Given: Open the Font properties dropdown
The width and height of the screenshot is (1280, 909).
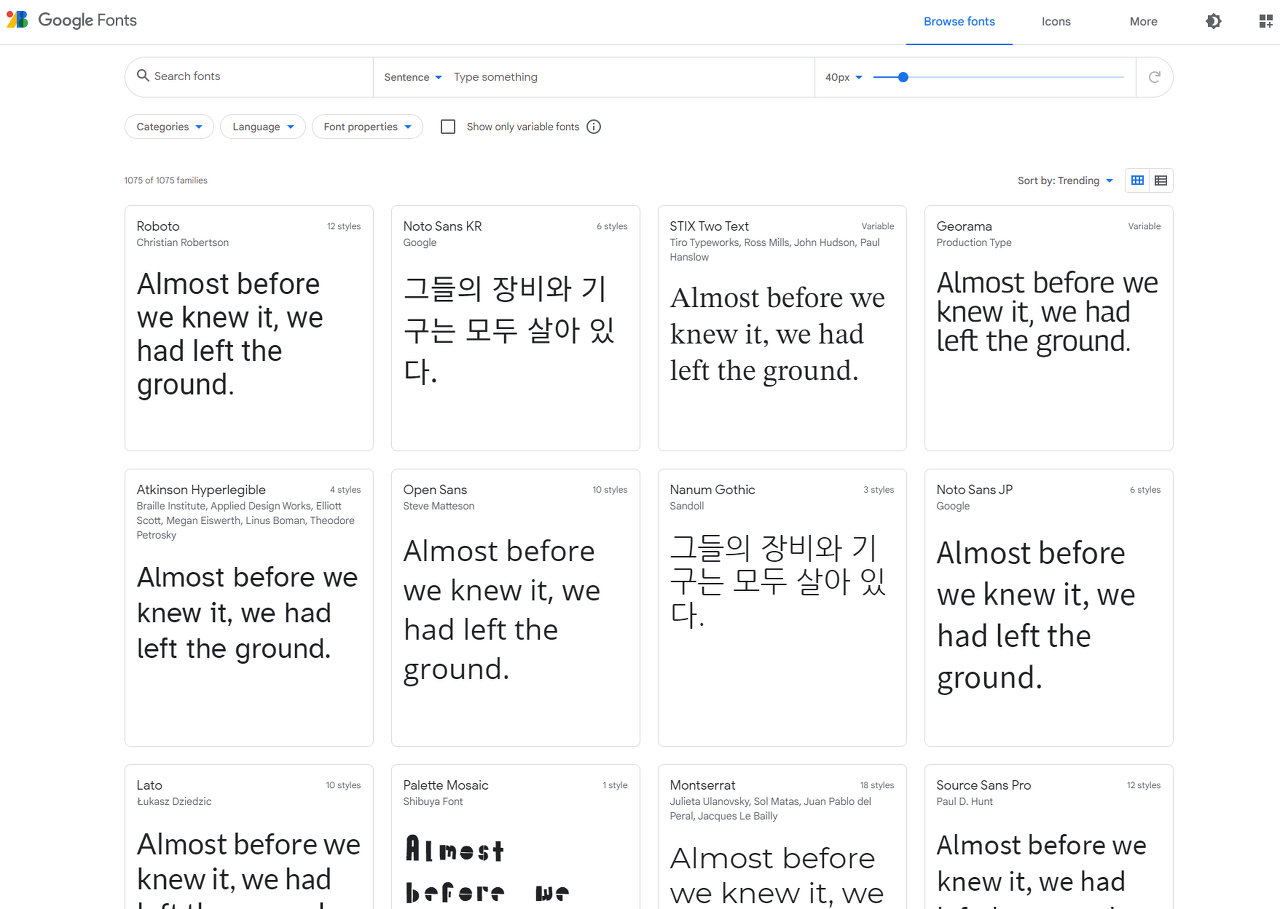Looking at the screenshot, I should [367, 127].
